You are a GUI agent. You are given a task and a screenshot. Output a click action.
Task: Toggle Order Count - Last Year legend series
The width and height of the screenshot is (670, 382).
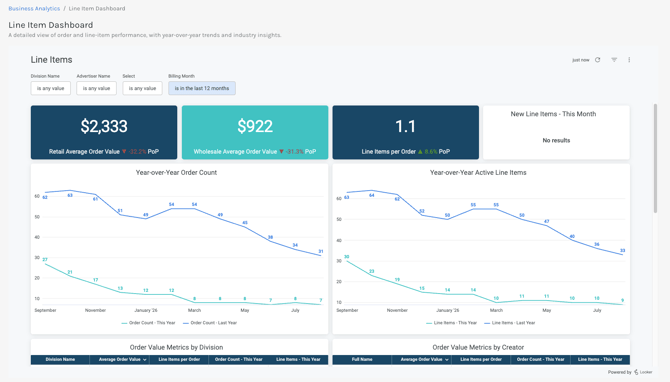click(210, 323)
